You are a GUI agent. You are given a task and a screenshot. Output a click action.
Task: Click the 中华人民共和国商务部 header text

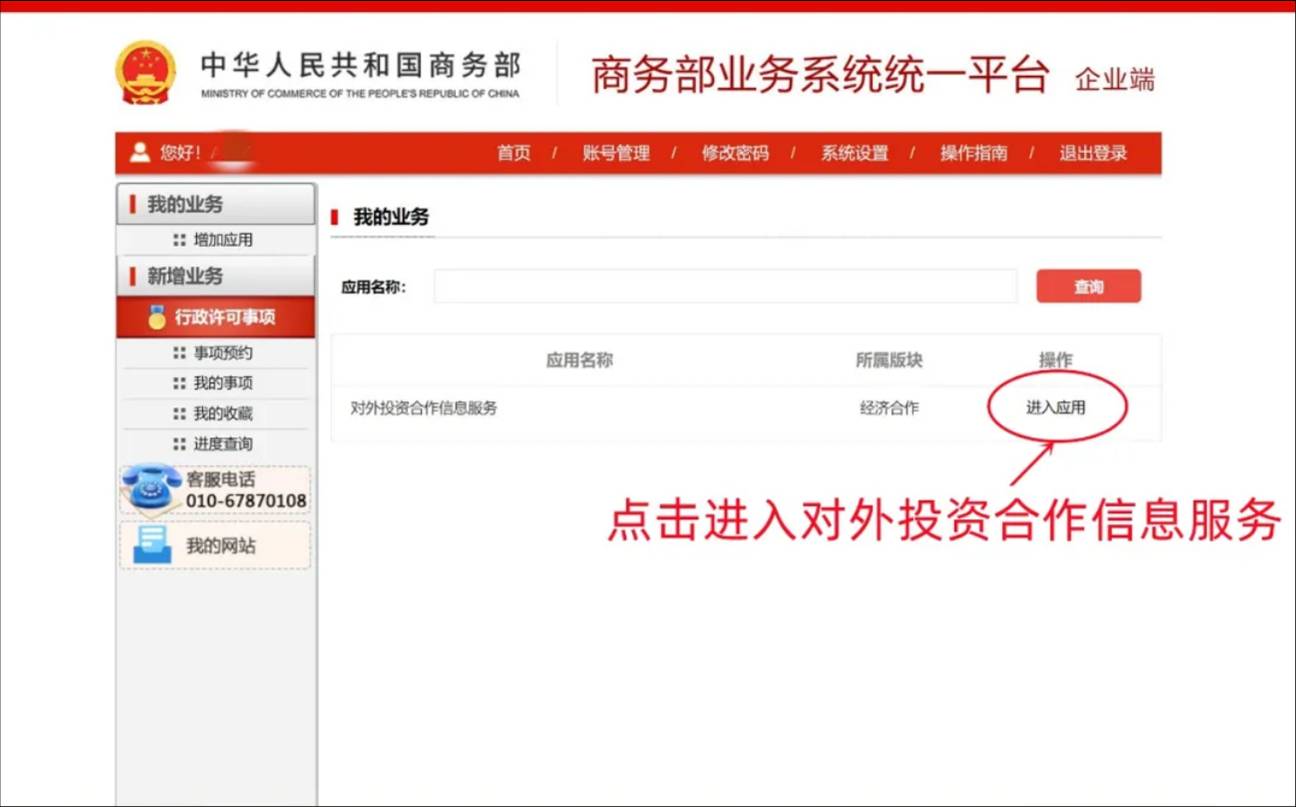pos(360,65)
